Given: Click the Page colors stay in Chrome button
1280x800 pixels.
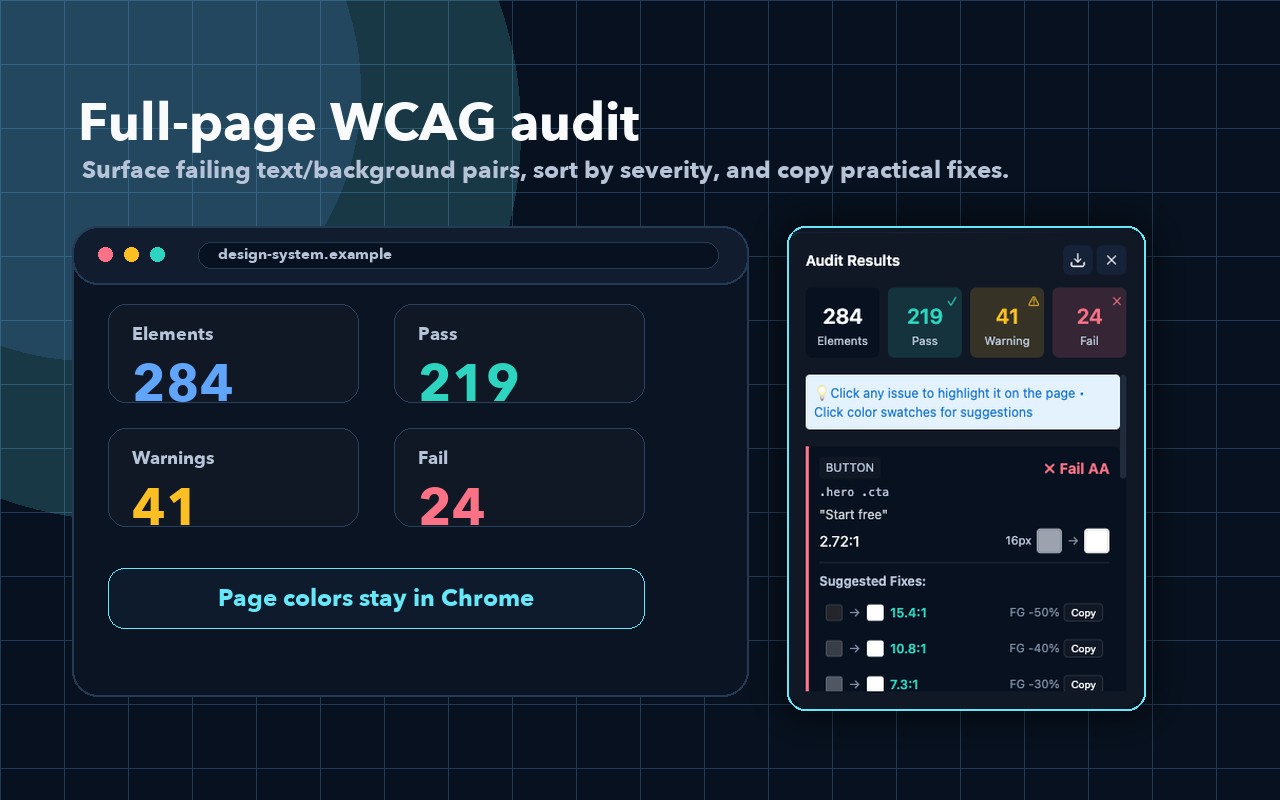Looking at the screenshot, I should [376, 598].
